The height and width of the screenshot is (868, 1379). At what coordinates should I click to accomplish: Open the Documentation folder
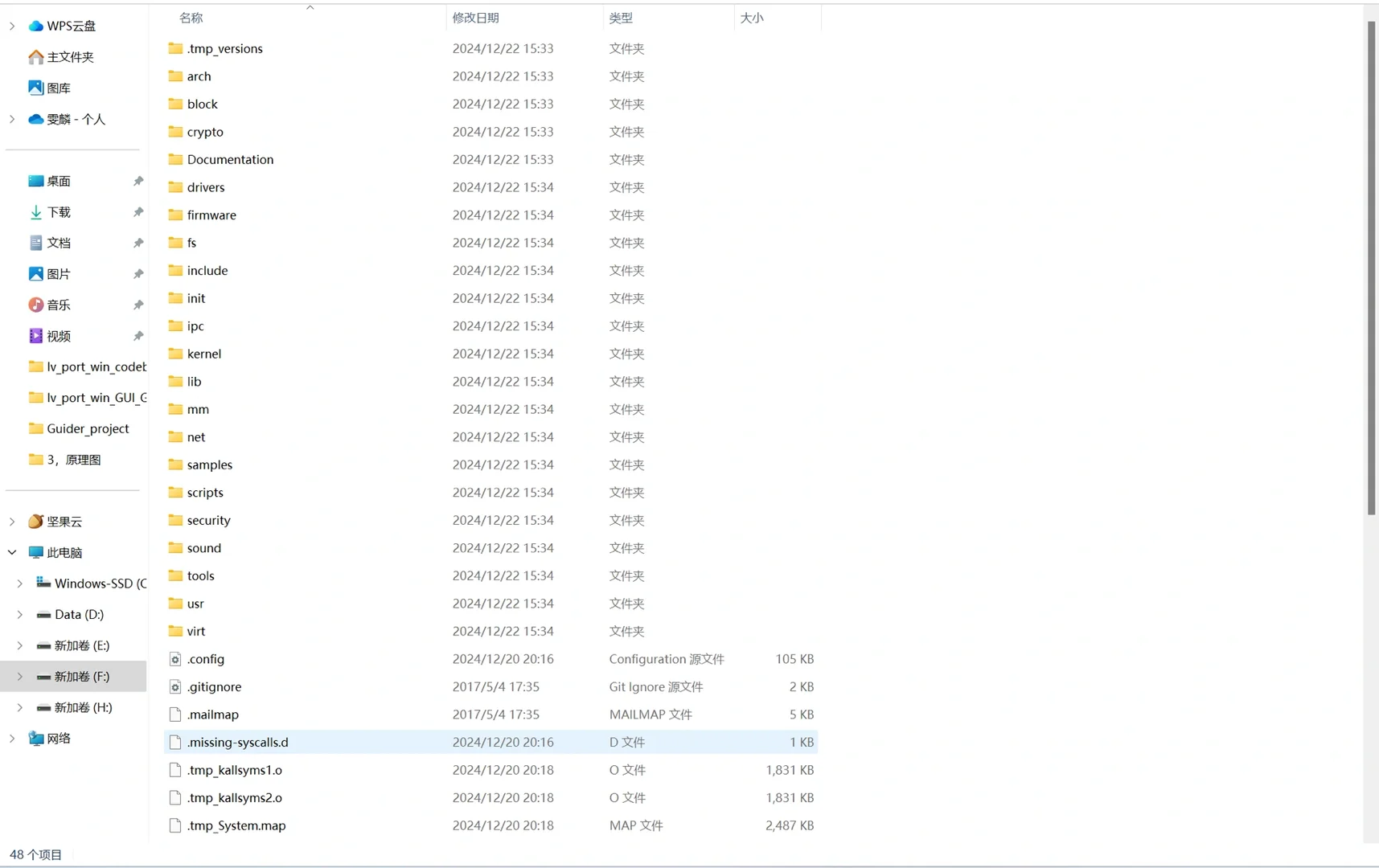[x=230, y=159]
